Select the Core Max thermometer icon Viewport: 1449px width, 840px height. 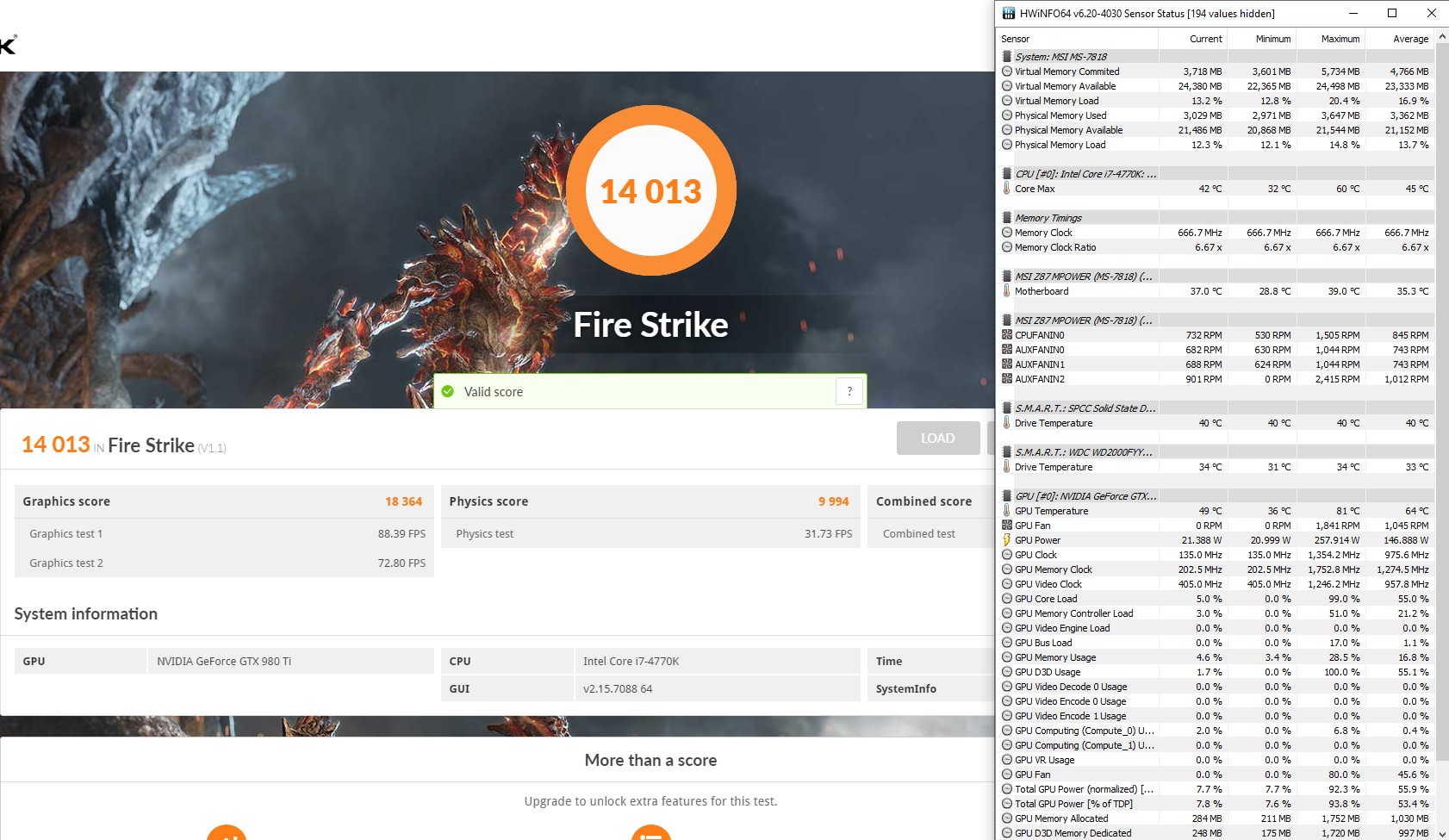tap(1007, 189)
